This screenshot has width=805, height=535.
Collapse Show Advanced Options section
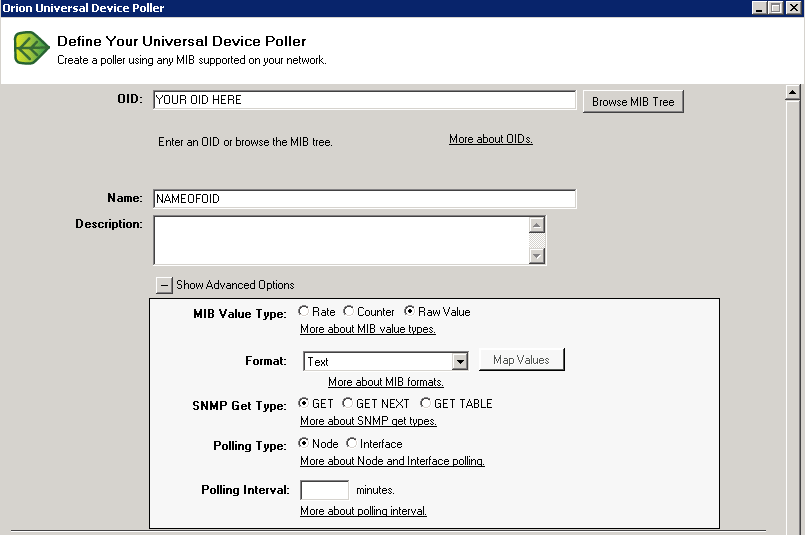164,285
